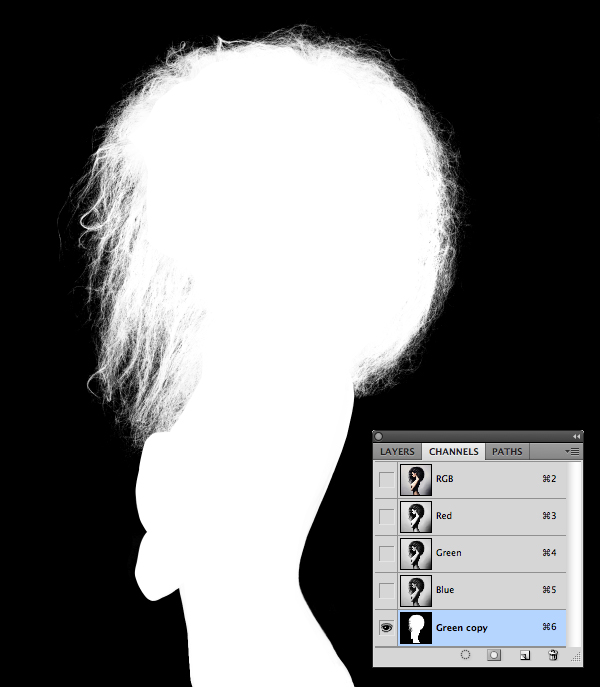Open the Paths tab
The image size is (600, 687).
tap(507, 451)
